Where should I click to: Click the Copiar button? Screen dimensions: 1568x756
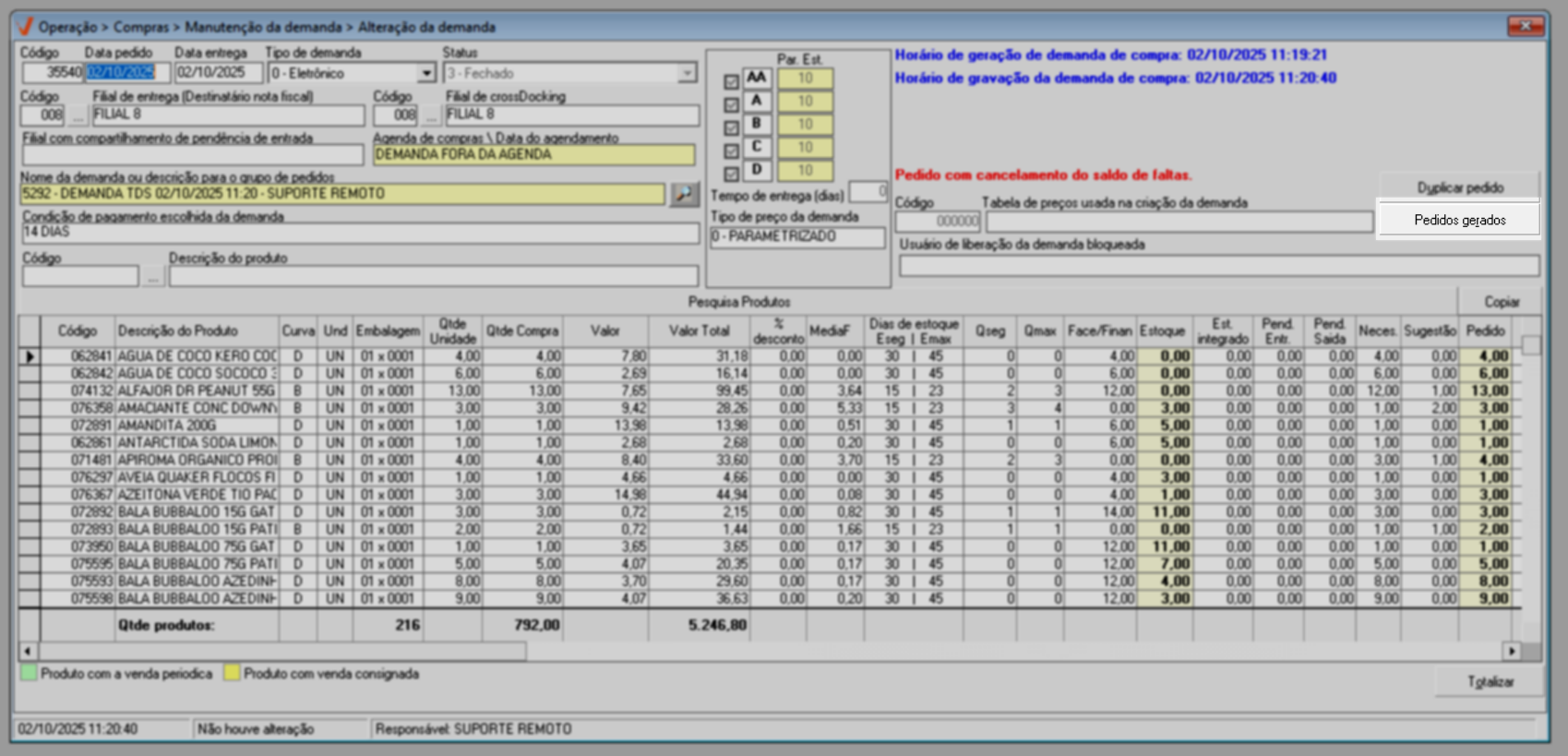click(x=1501, y=302)
